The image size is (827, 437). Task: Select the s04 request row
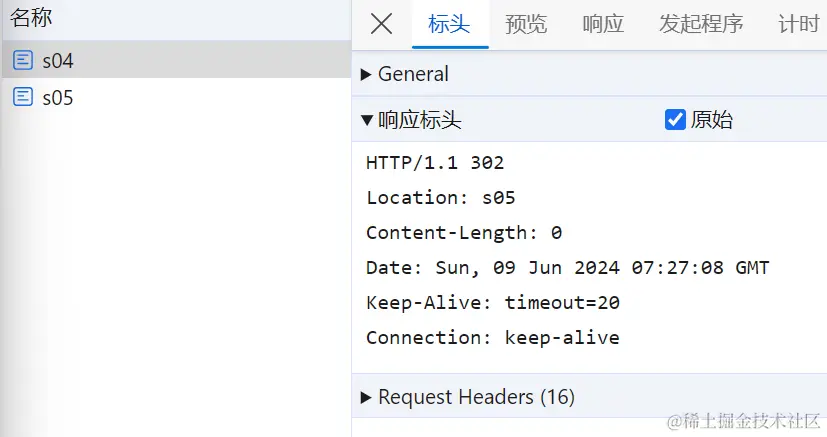tap(177, 60)
